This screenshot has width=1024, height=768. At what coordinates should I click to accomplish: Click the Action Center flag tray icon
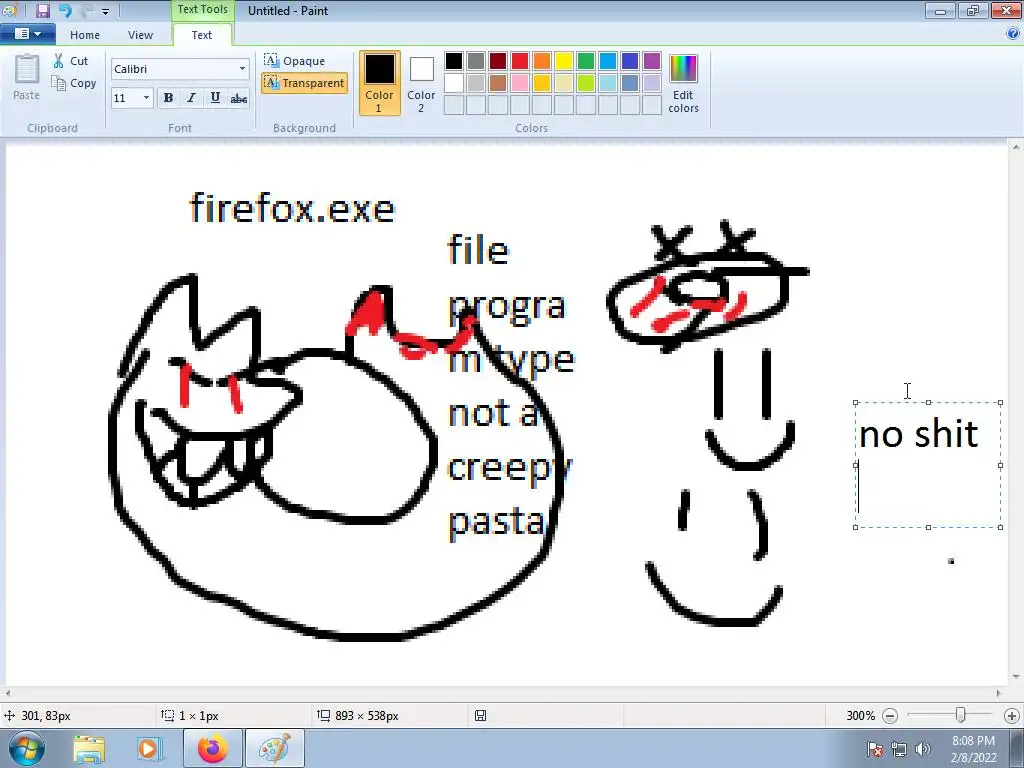tap(874, 749)
